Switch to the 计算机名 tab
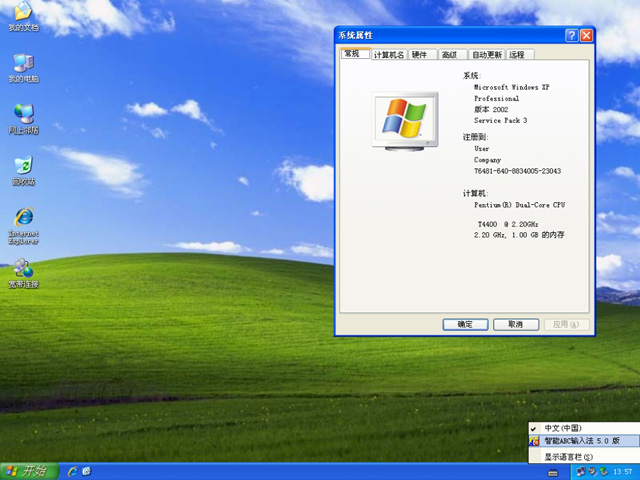640x480 pixels. (x=388, y=55)
